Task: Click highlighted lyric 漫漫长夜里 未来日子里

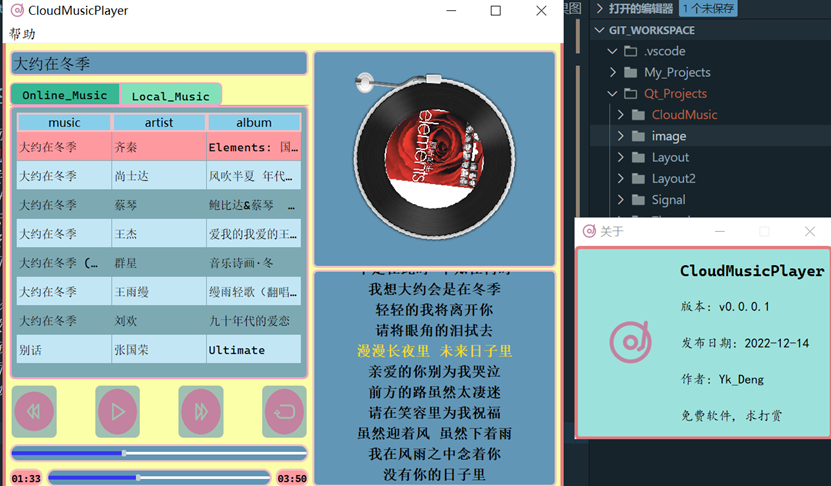Action: click(434, 351)
